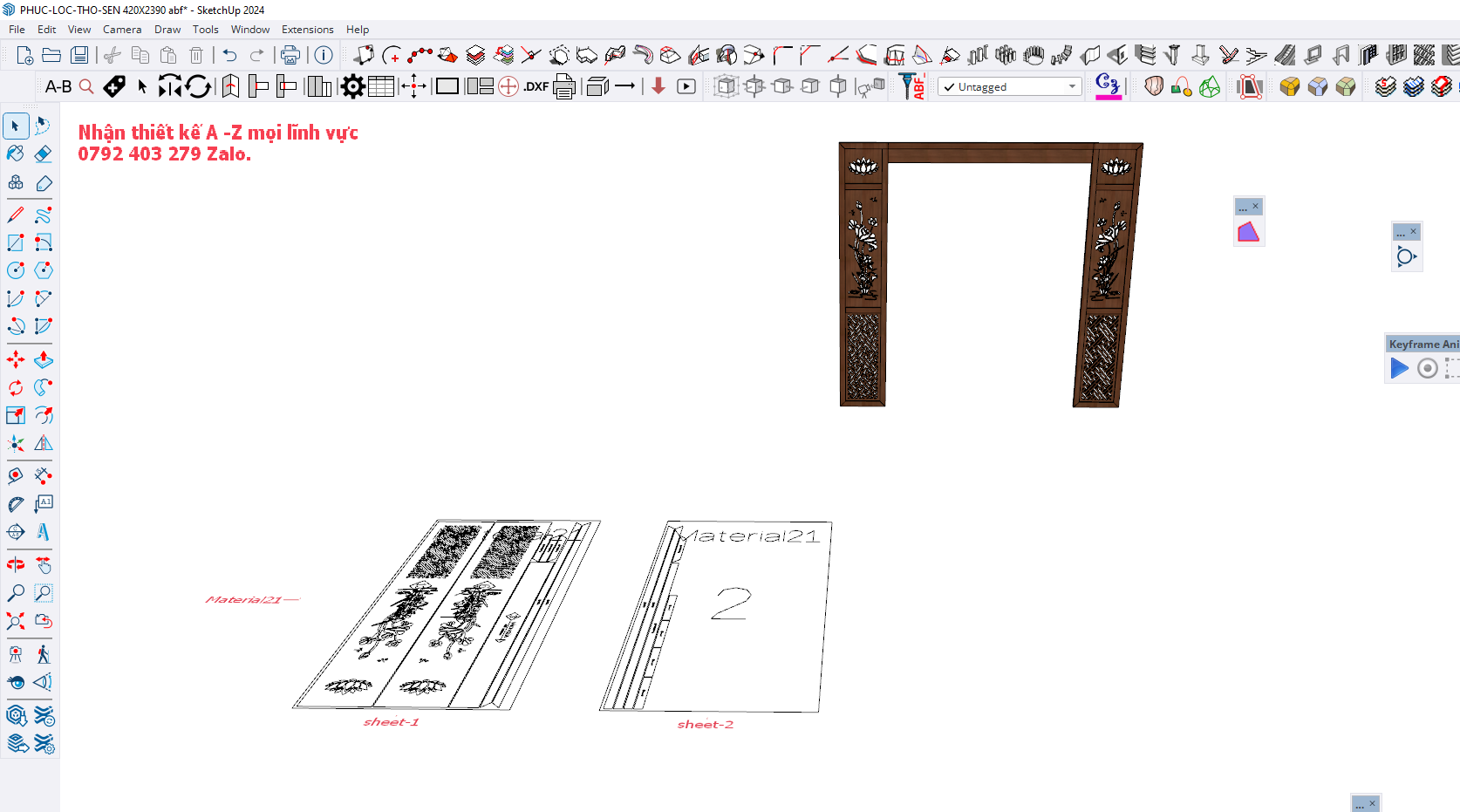
Task: Click the Zoom Extents tool
Action: (16, 621)
